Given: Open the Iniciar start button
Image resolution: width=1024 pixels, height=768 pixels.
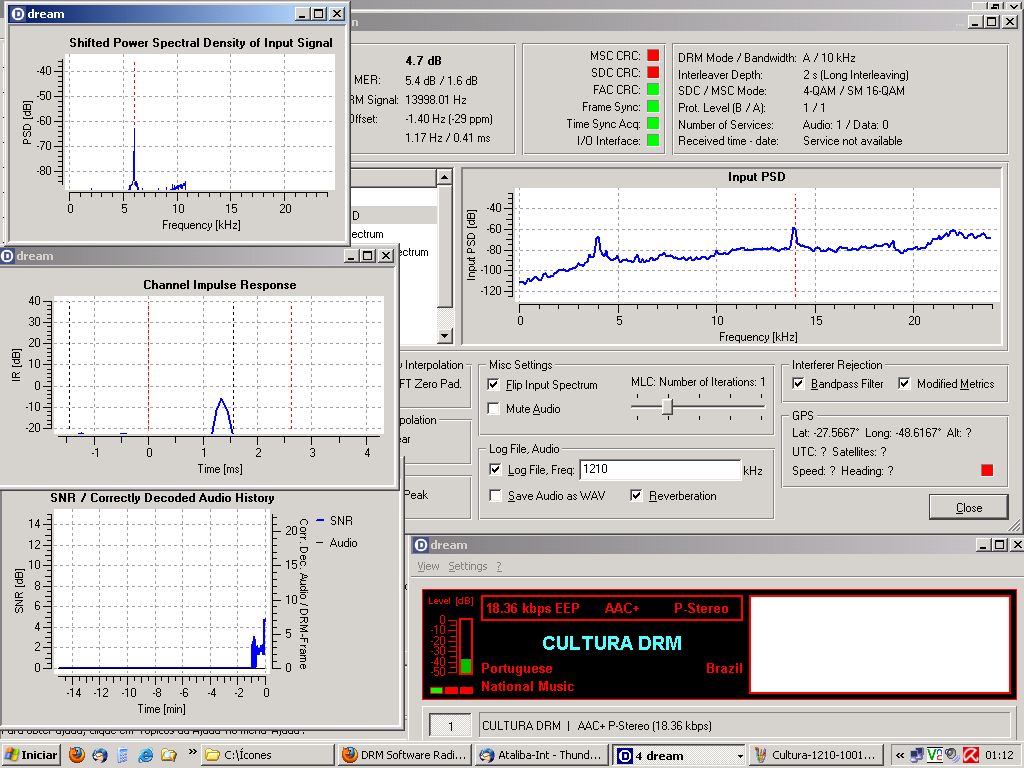Looking at the screenshot, I should pos(31,755).
